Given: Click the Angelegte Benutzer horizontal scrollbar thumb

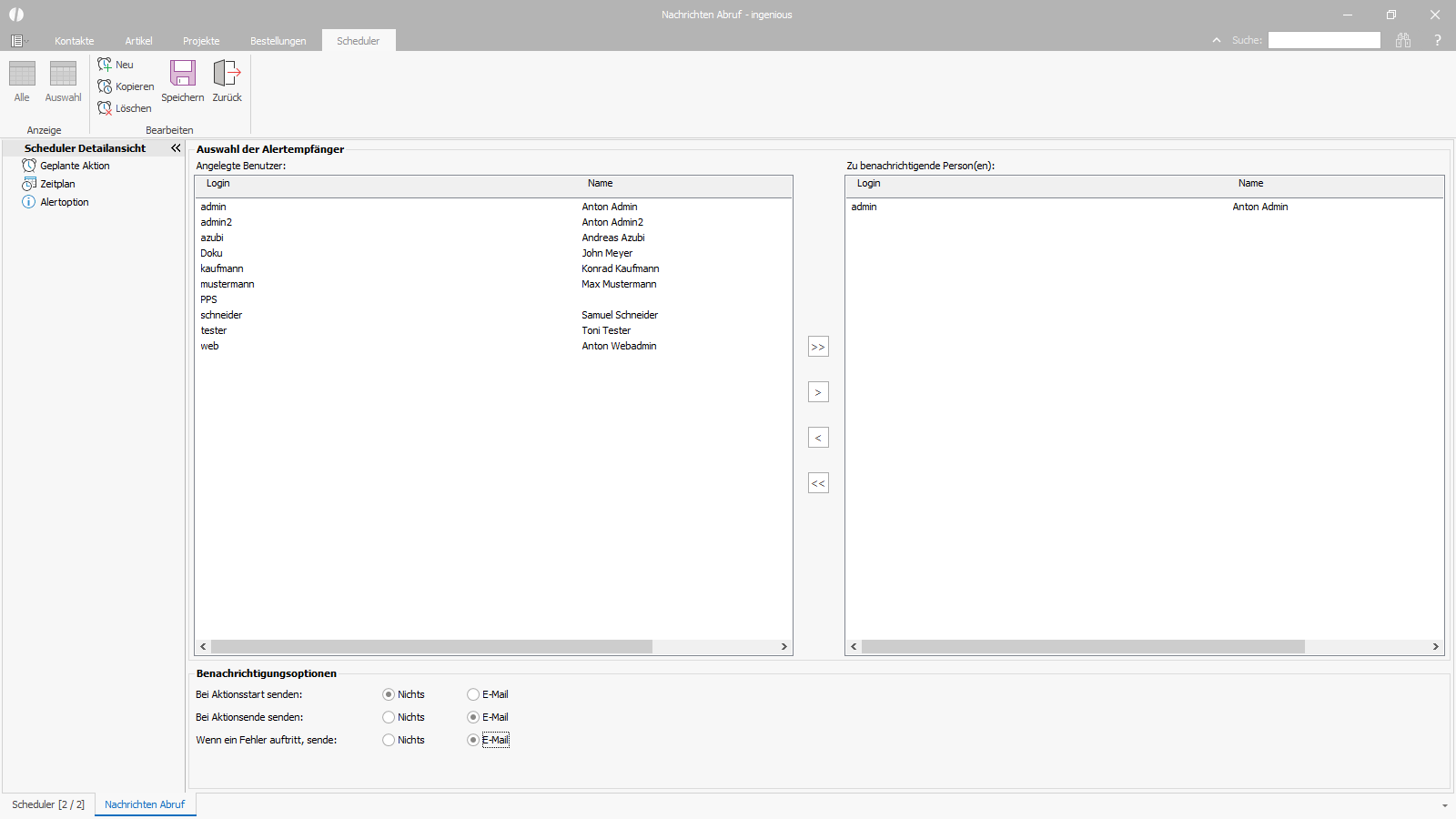Looking at the screenshot, I should coord(431,646).
